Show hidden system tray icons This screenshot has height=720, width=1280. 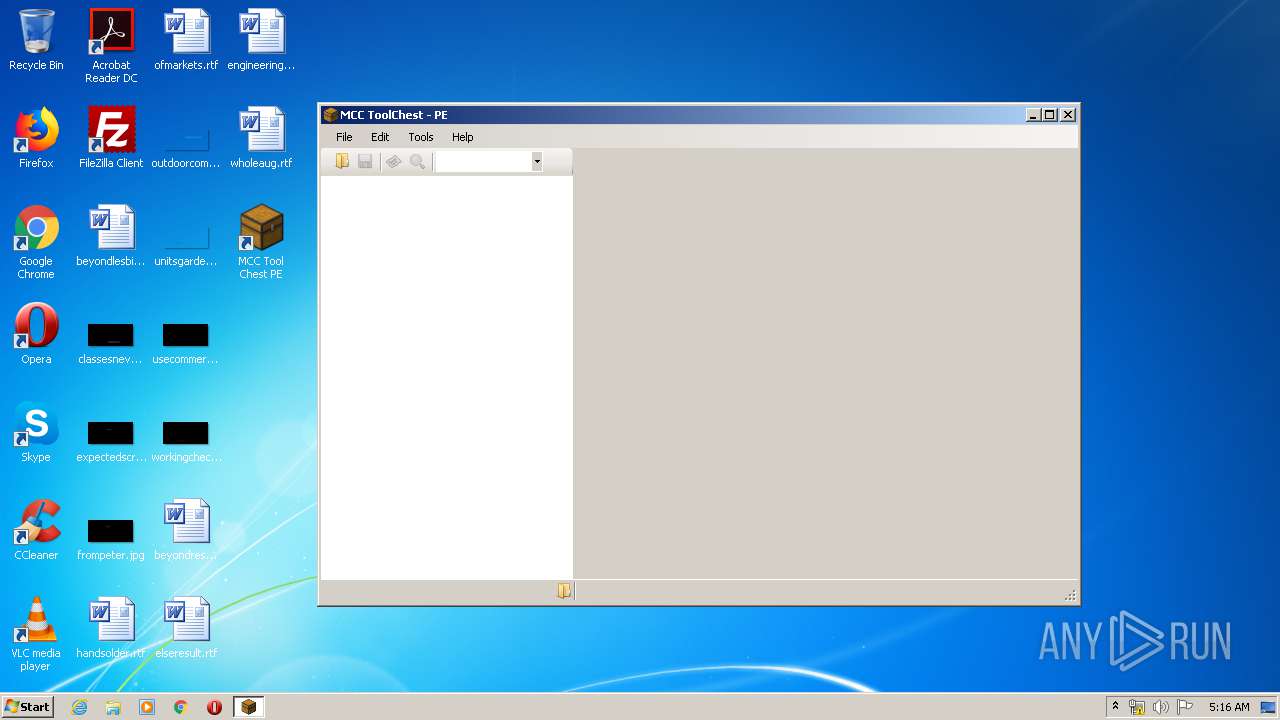(x=1115, y=706)
